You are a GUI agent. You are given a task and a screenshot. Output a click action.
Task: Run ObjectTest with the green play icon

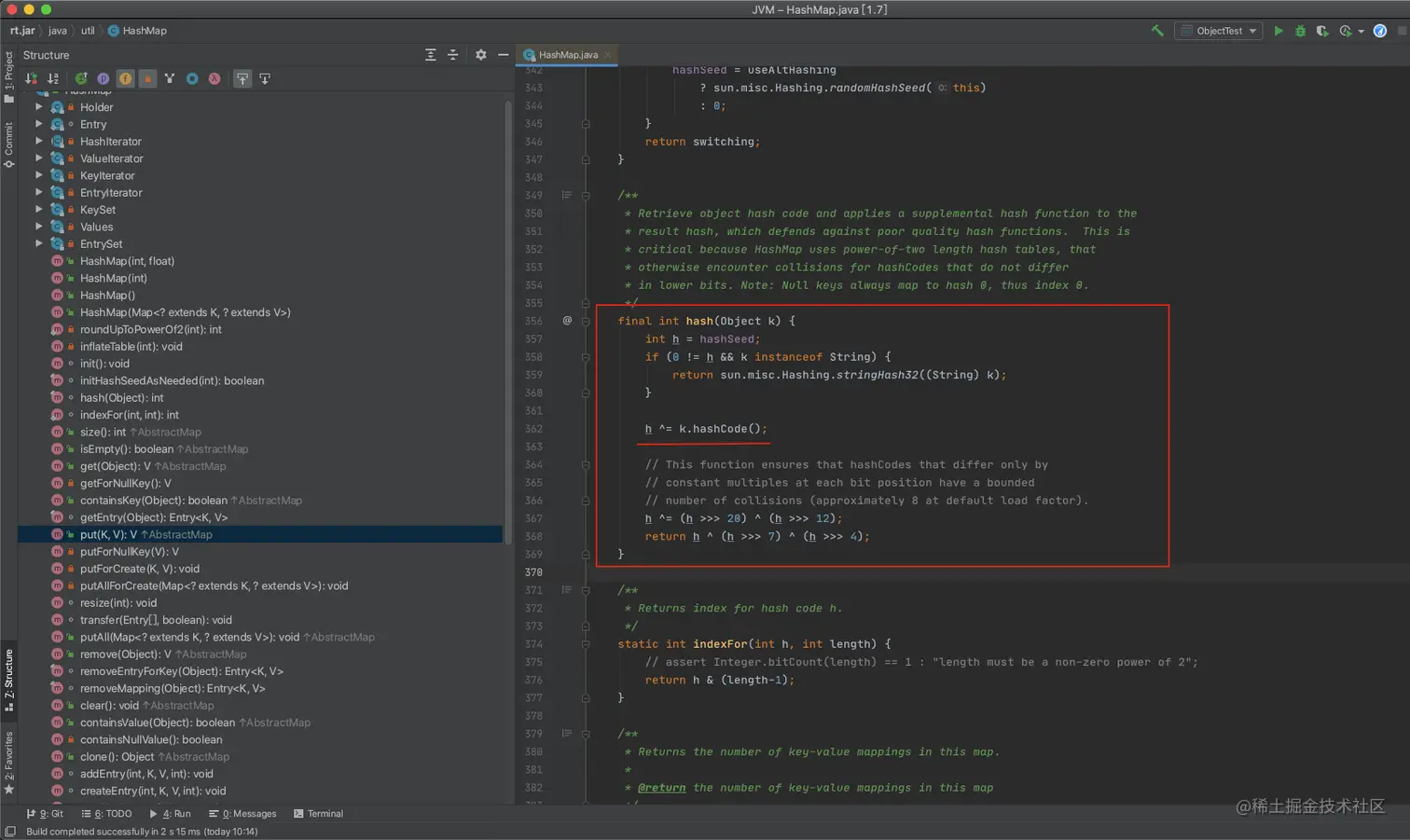point(1279,31)
